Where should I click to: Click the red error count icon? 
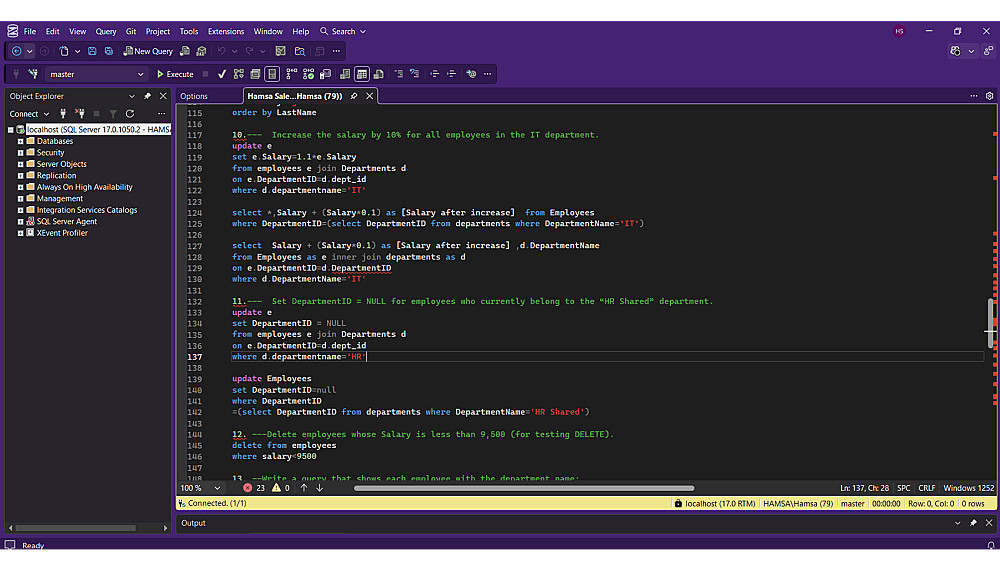(x=248, y=488)
